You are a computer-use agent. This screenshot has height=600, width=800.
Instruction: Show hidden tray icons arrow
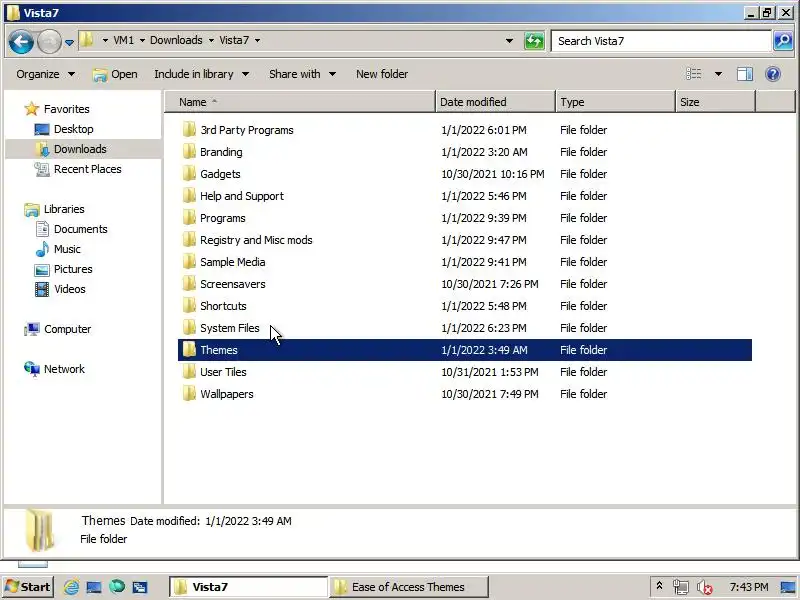tap(659, 586)
